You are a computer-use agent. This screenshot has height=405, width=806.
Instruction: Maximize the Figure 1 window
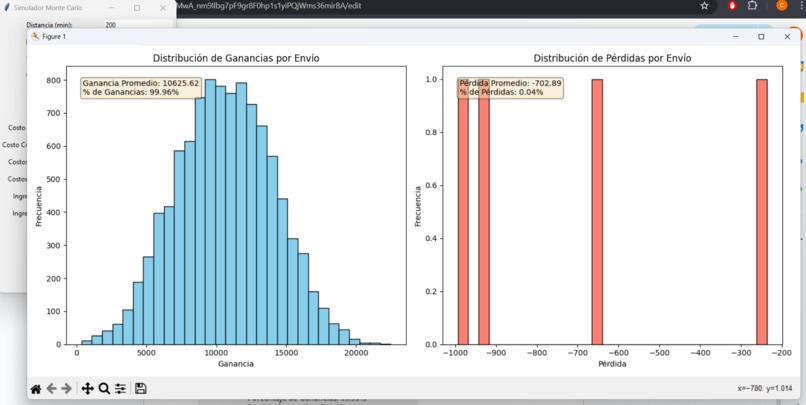pyautogui.click(x=761, y=36)
